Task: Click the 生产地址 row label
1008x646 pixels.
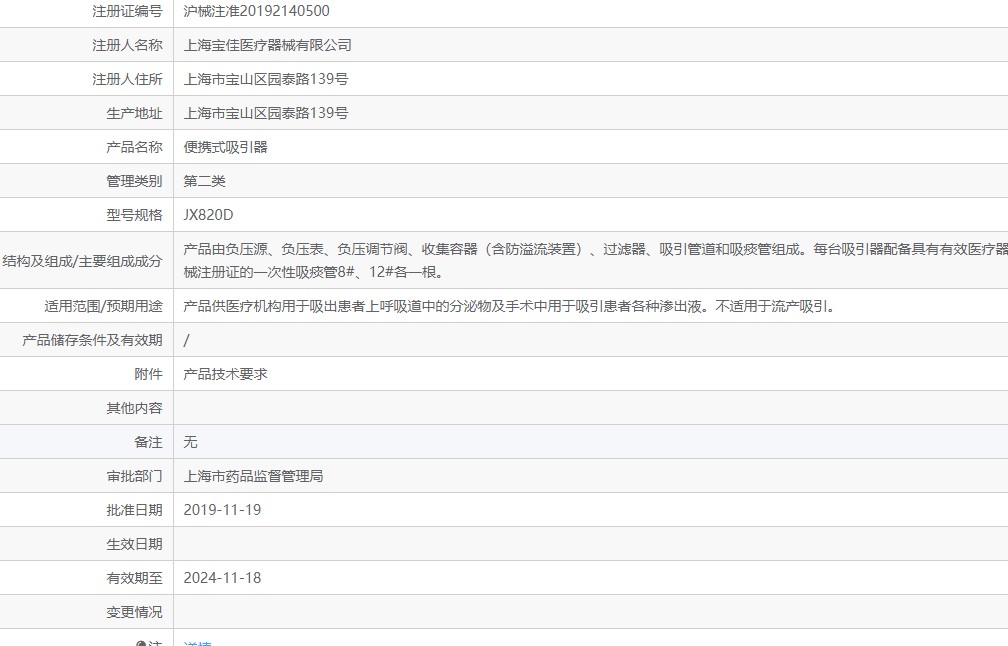Action: click(x=134, y=113)
